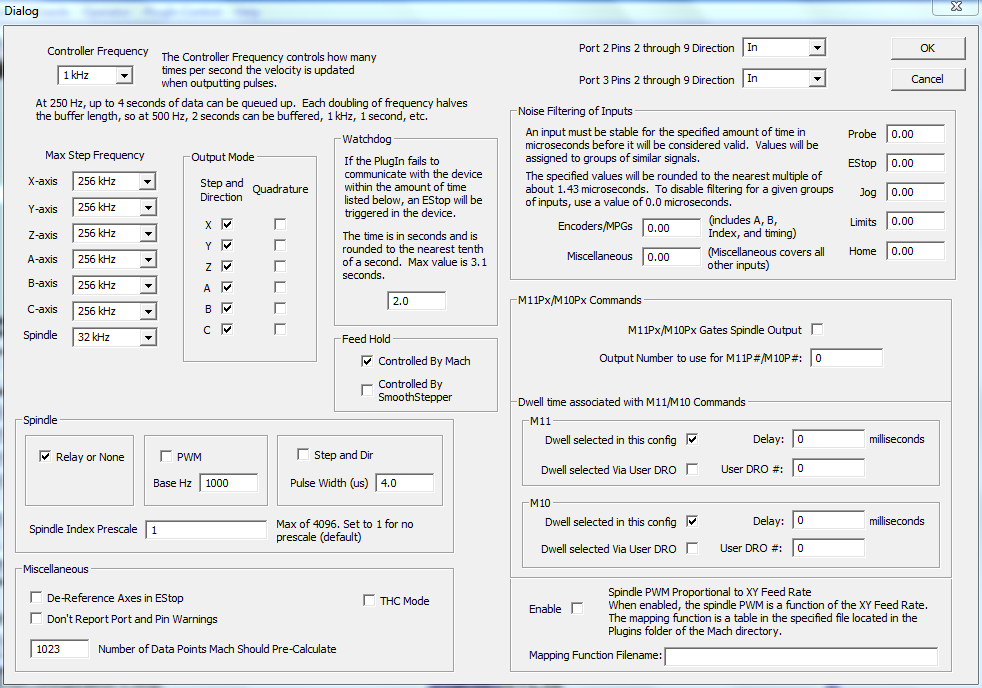Click the Probe noise filter field
Viewport: 982px width, 688px height.
(914, 134)
